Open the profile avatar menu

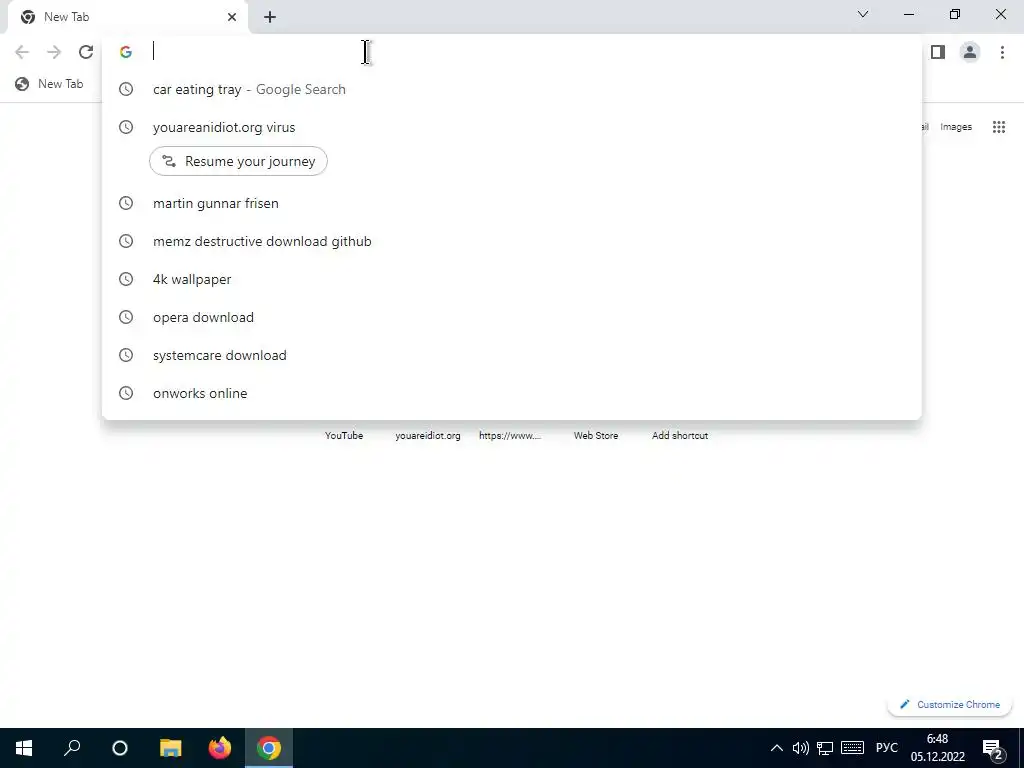(970, 52)
